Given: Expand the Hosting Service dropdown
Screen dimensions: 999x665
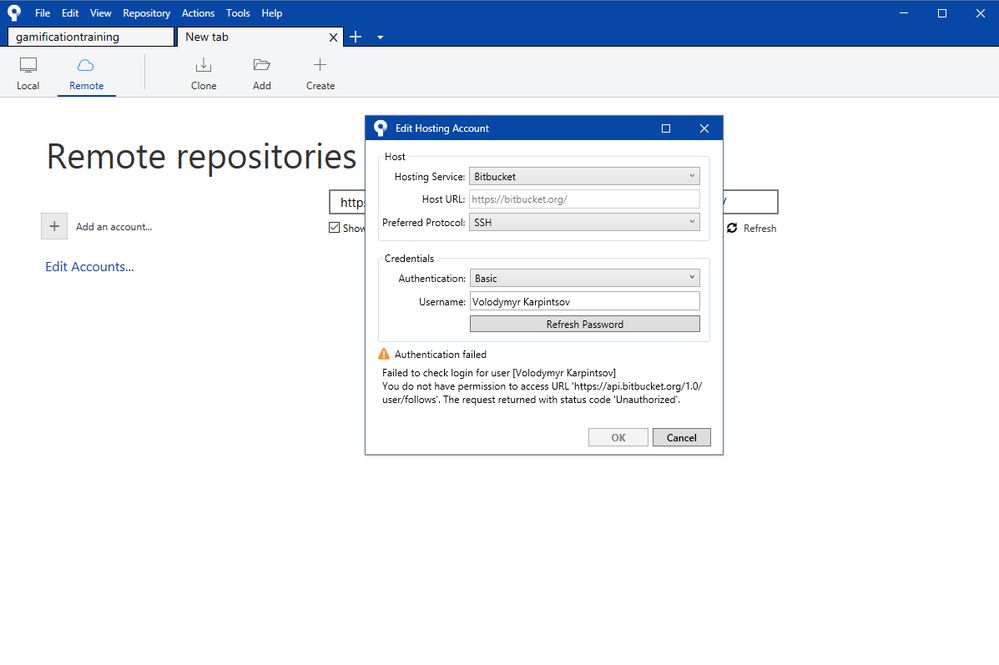Looking at the screenshot, I should 584,176.
